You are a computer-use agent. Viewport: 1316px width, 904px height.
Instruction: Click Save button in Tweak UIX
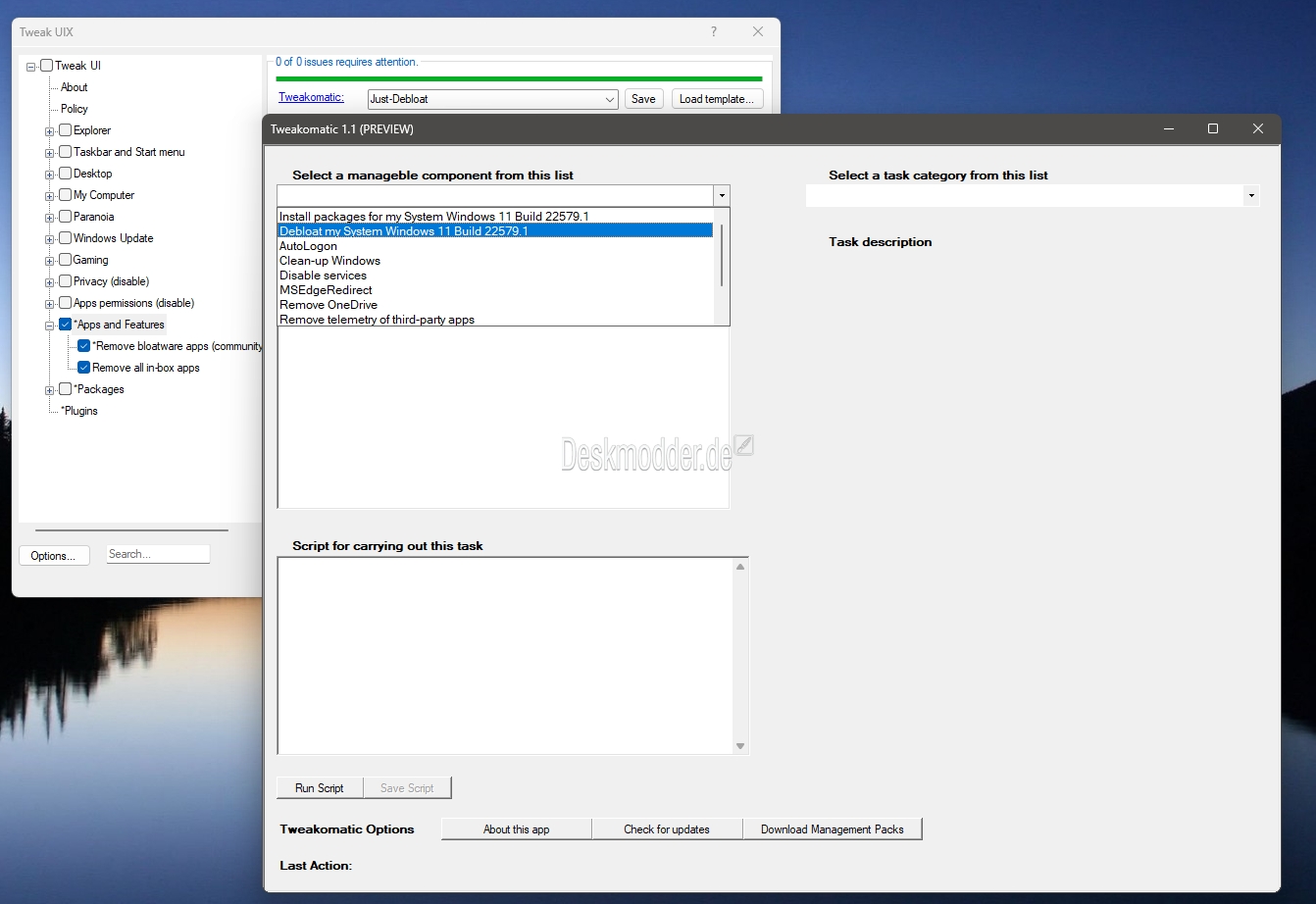[643, 99]
